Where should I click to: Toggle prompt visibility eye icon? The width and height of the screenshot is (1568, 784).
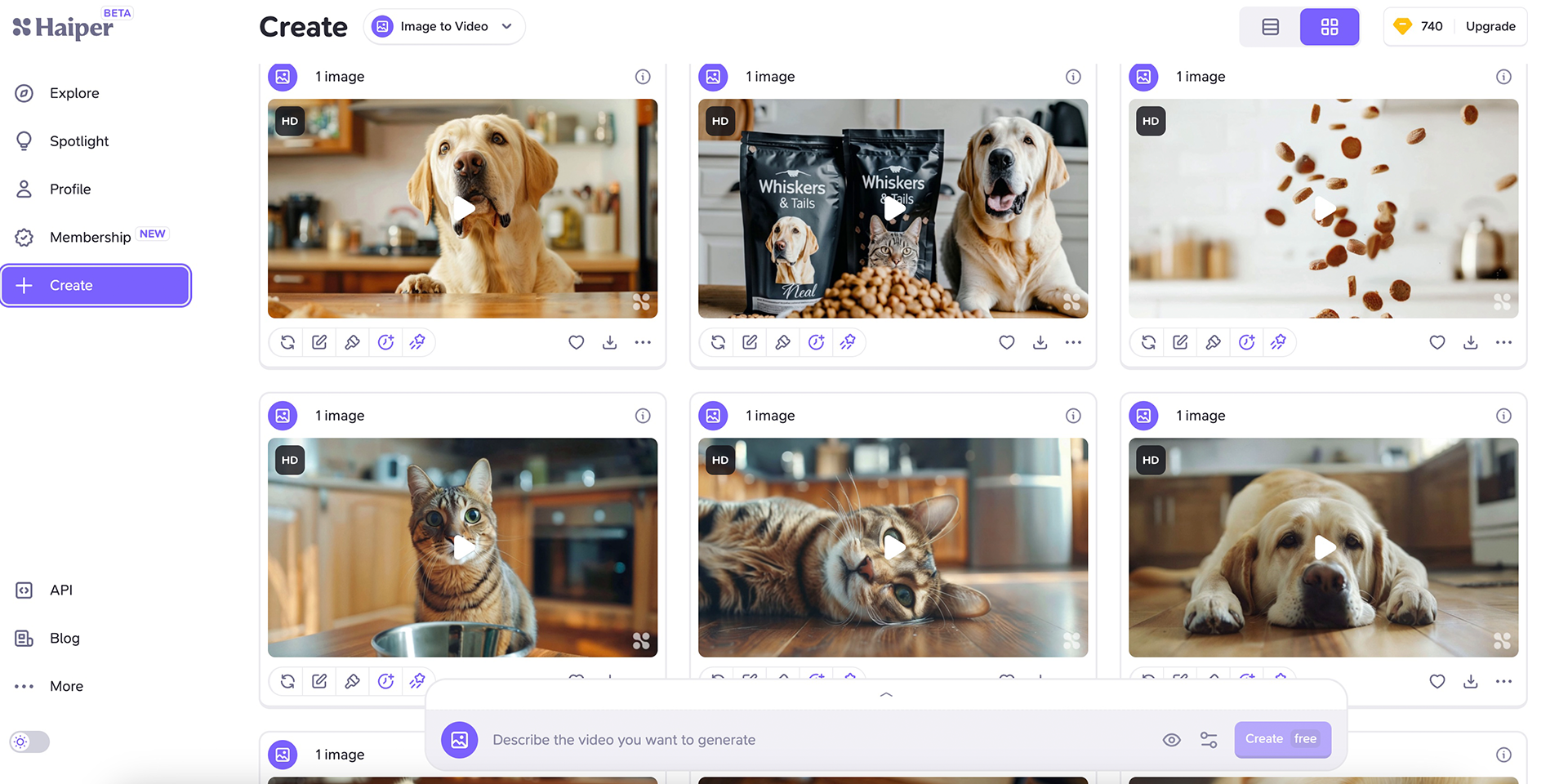pos(1171,740)
